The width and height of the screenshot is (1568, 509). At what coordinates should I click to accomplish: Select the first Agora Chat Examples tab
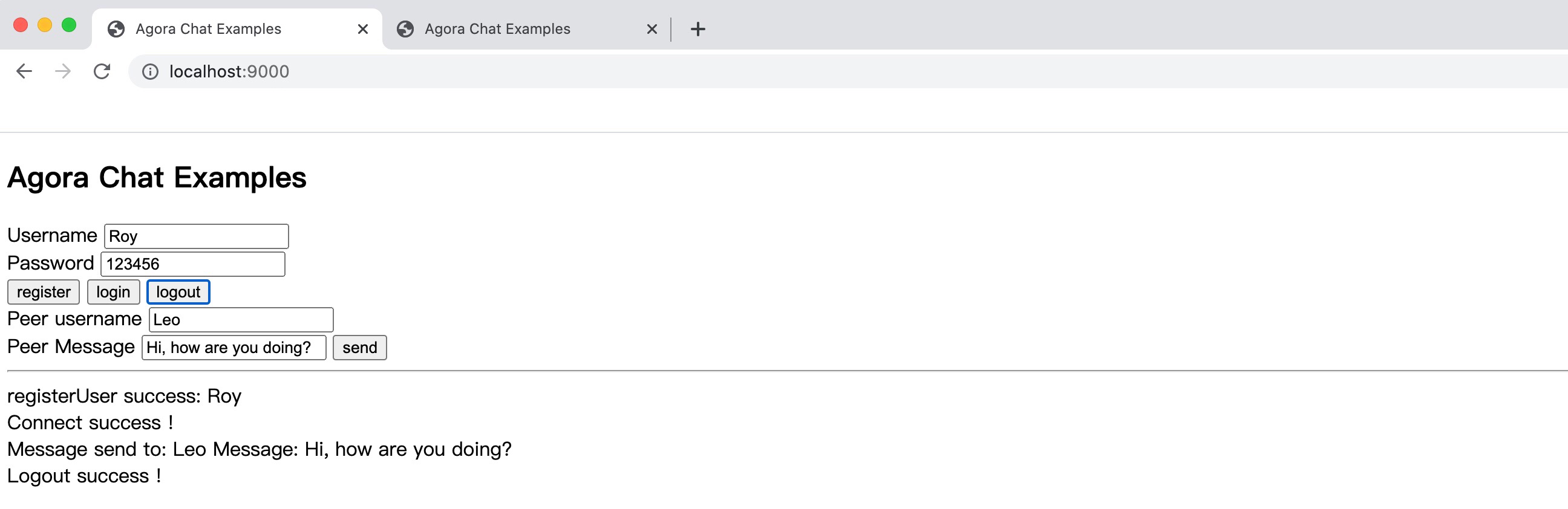237,29
